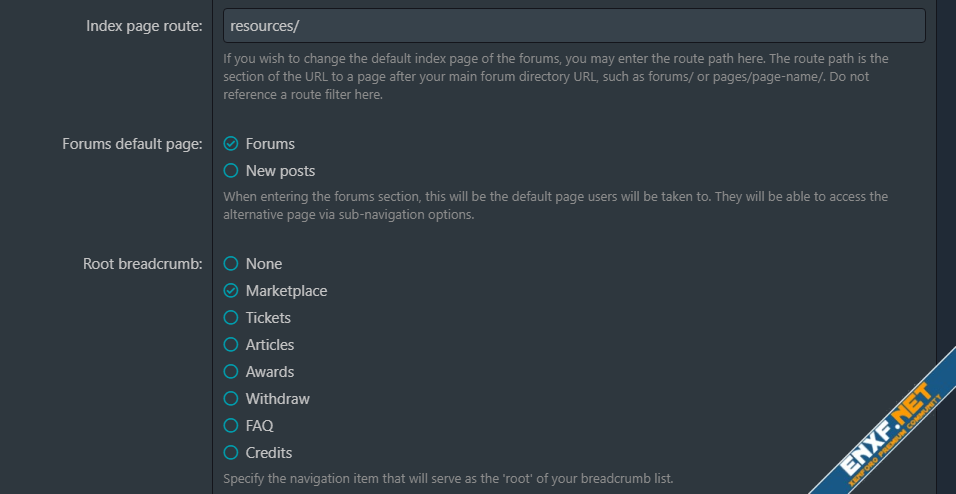Viewport: 956px width, 494px height.
Task: Click the 'Root breadcrumb:' label
Action: [143, 264]
